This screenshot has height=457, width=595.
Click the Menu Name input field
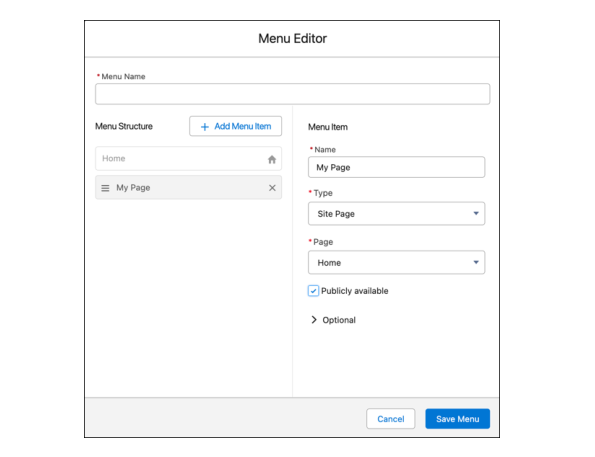292,94
